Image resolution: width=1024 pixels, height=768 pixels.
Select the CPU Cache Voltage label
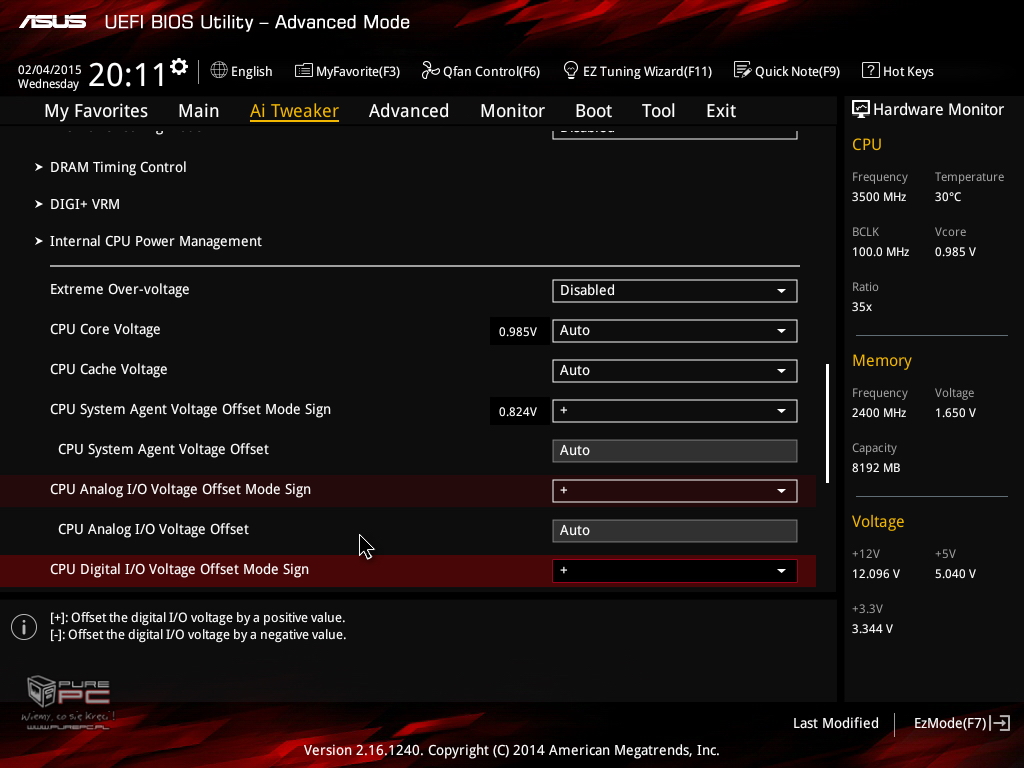click(x=108, y=369)
